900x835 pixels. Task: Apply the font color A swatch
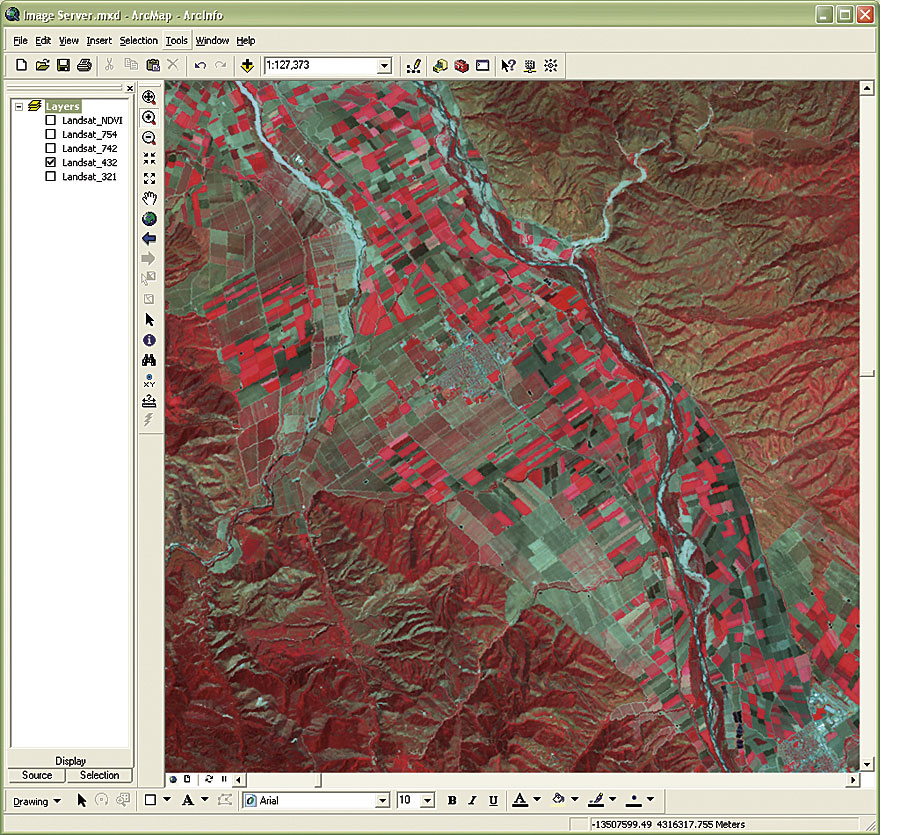click(x=520, y=800)
